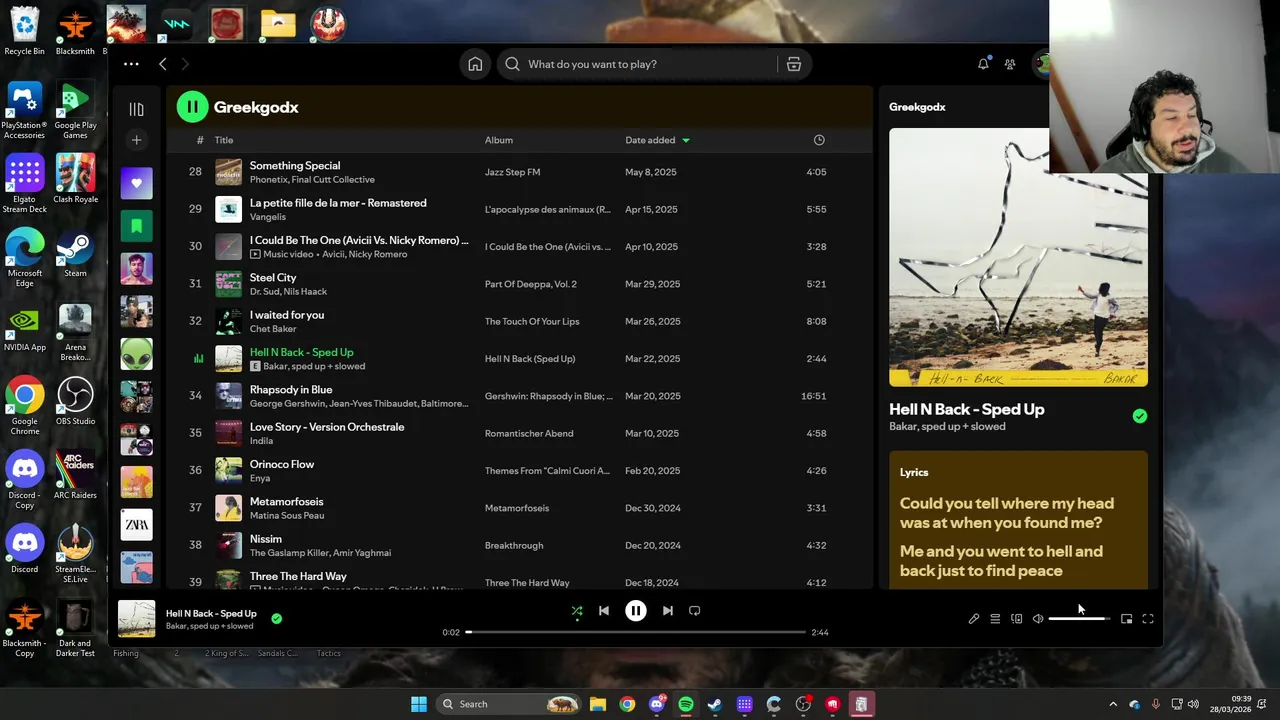
Task: Open the Clash Royale desktop icon
Action: pyautogui.click(x=75, y=179)
